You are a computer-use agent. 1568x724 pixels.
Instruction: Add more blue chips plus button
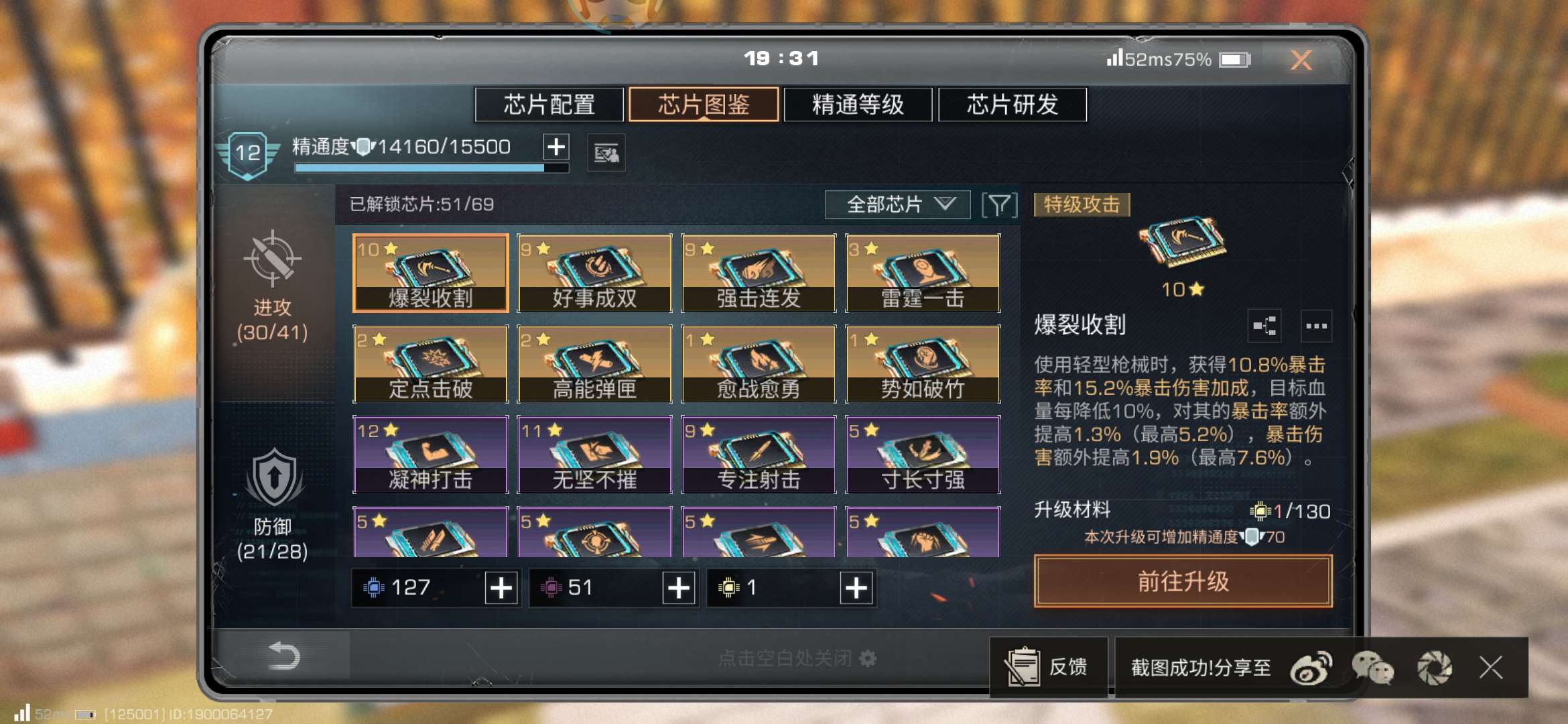pos(501,588)
